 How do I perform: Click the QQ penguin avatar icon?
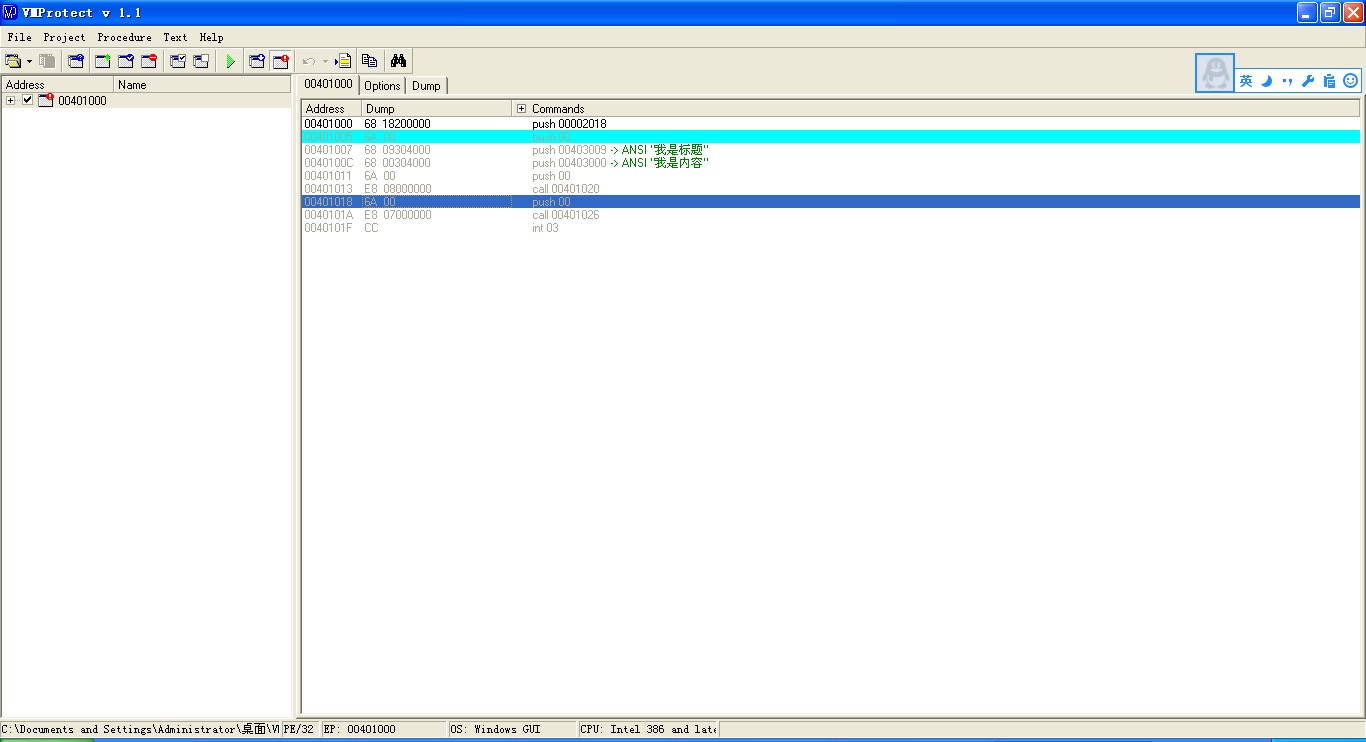(1215, 73)
